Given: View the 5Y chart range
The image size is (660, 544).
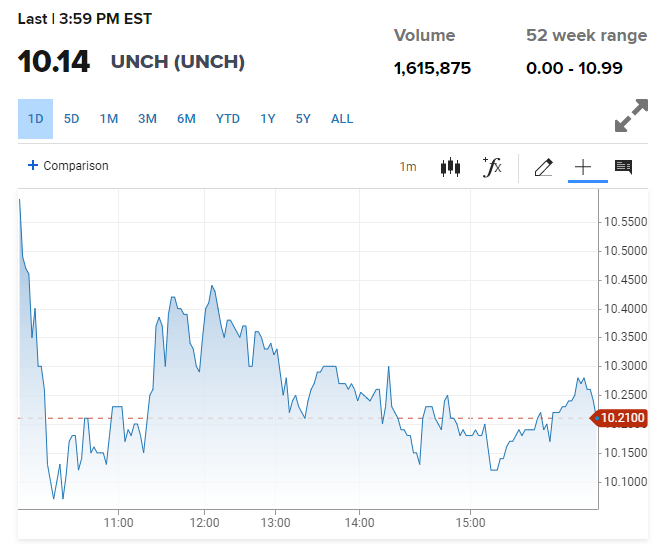Looking at the screenshot, I should click(x=303, y=119).
